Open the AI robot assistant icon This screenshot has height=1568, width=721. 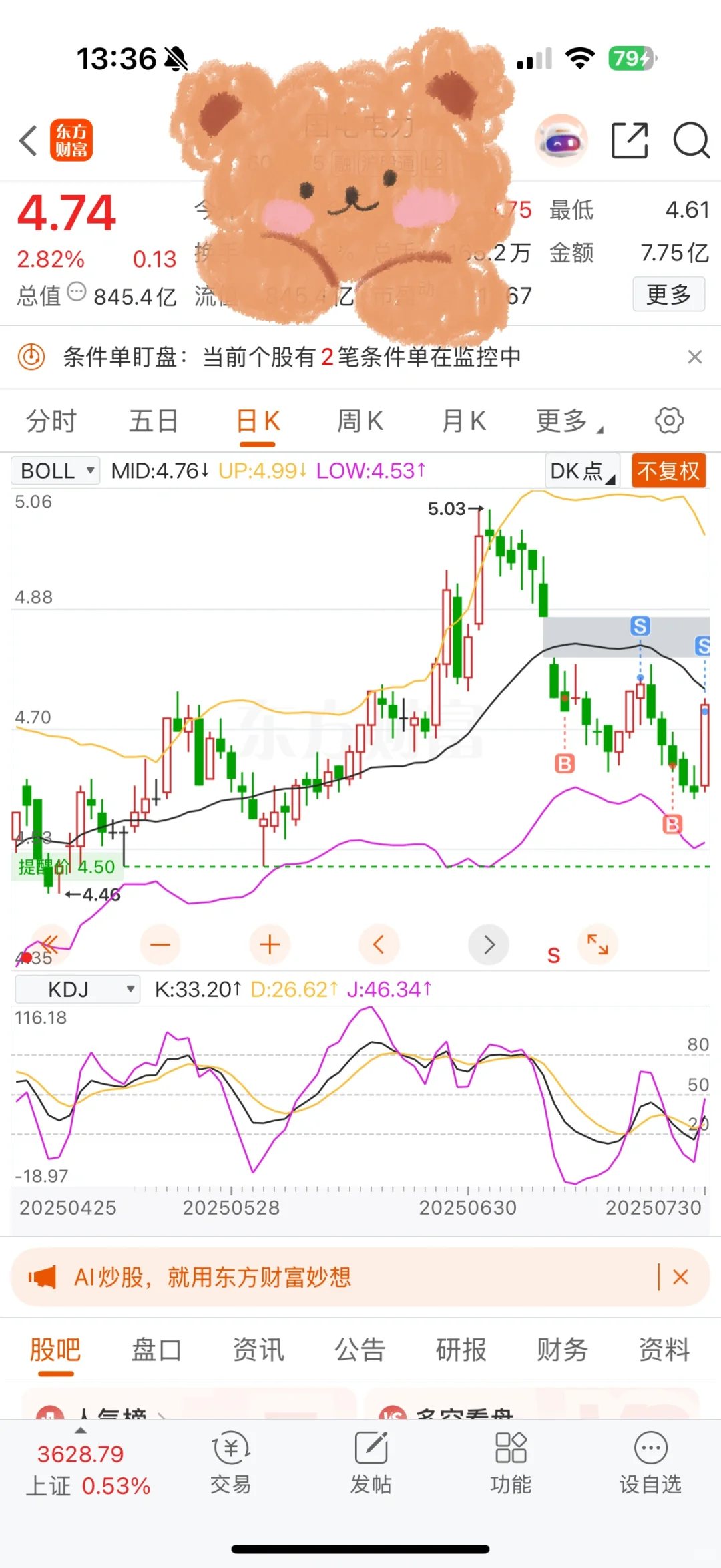coord(561,140)
